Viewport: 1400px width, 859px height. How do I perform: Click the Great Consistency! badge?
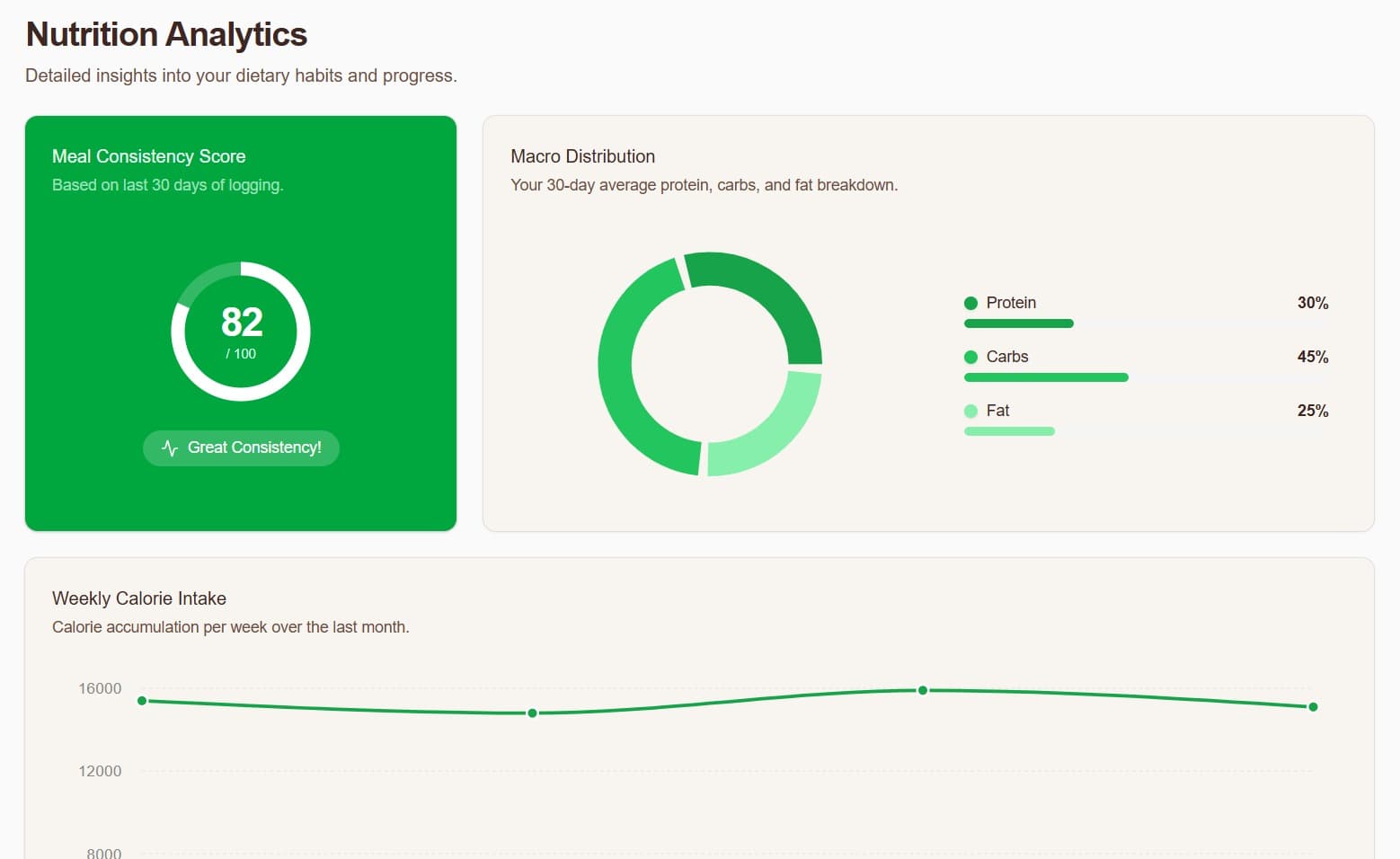point(241,447)
